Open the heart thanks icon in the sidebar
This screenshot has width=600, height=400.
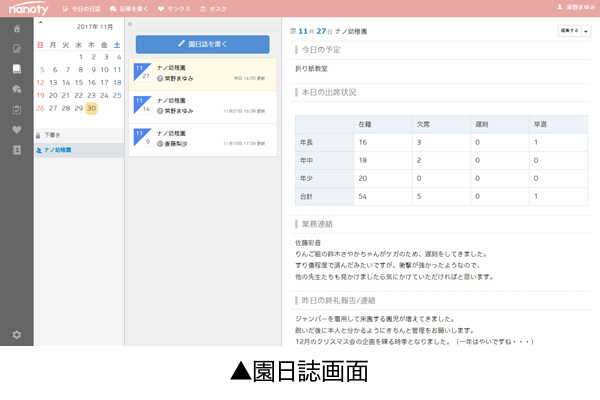click(x=16, y=129)
